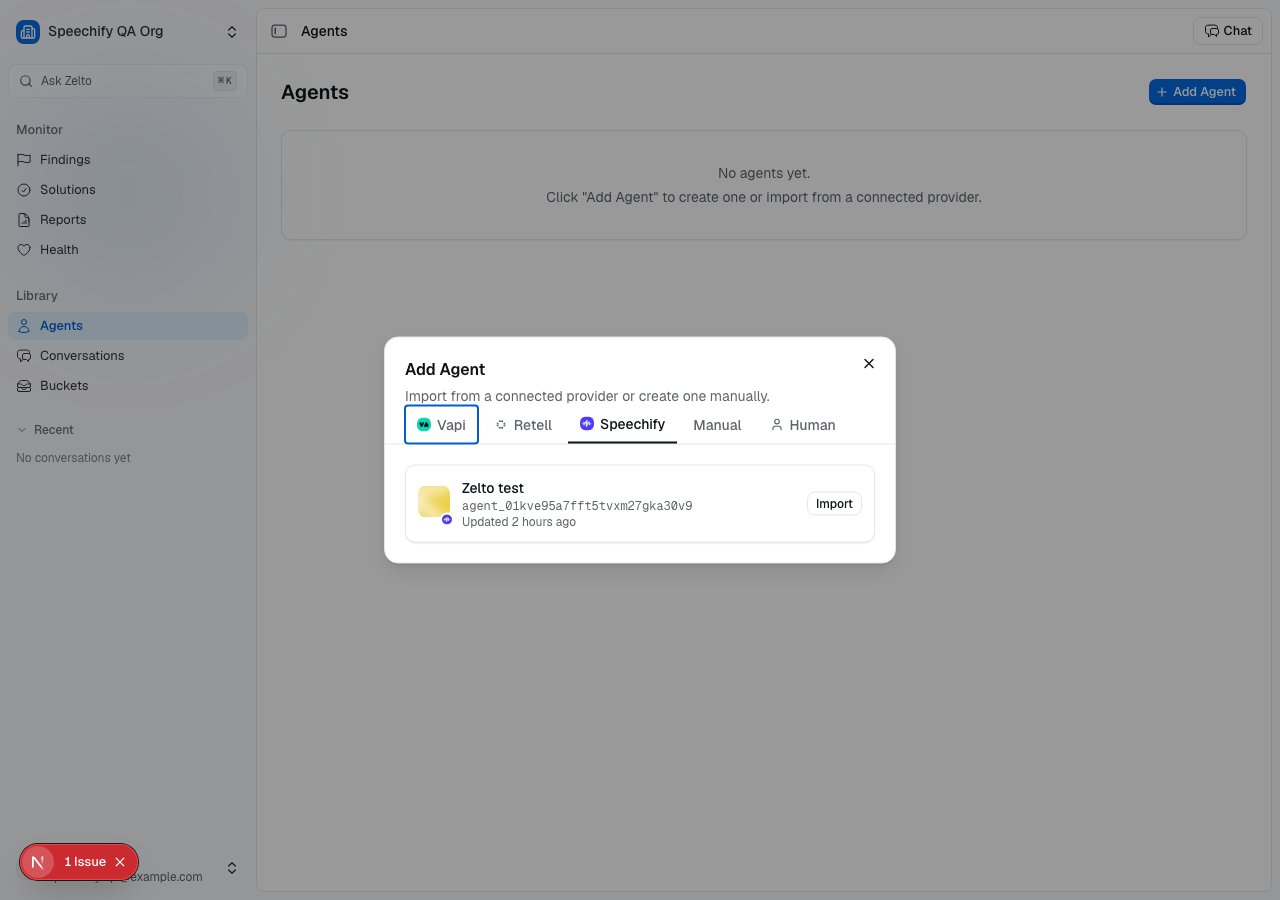The image size is (1280, 900).
Task: Switch to the Manual tab
Action: [717, 425]
